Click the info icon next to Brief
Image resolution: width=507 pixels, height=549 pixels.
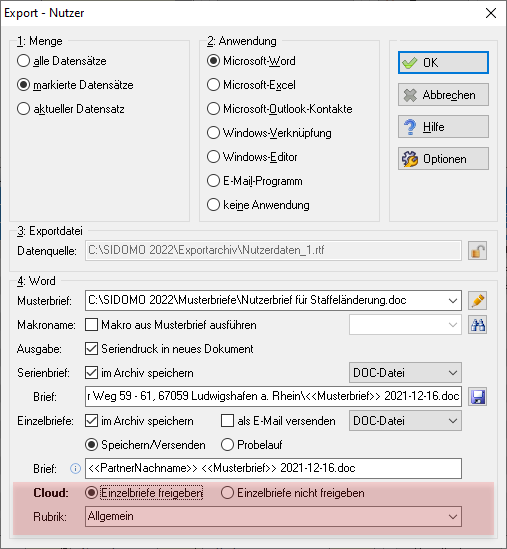point(75,468)
